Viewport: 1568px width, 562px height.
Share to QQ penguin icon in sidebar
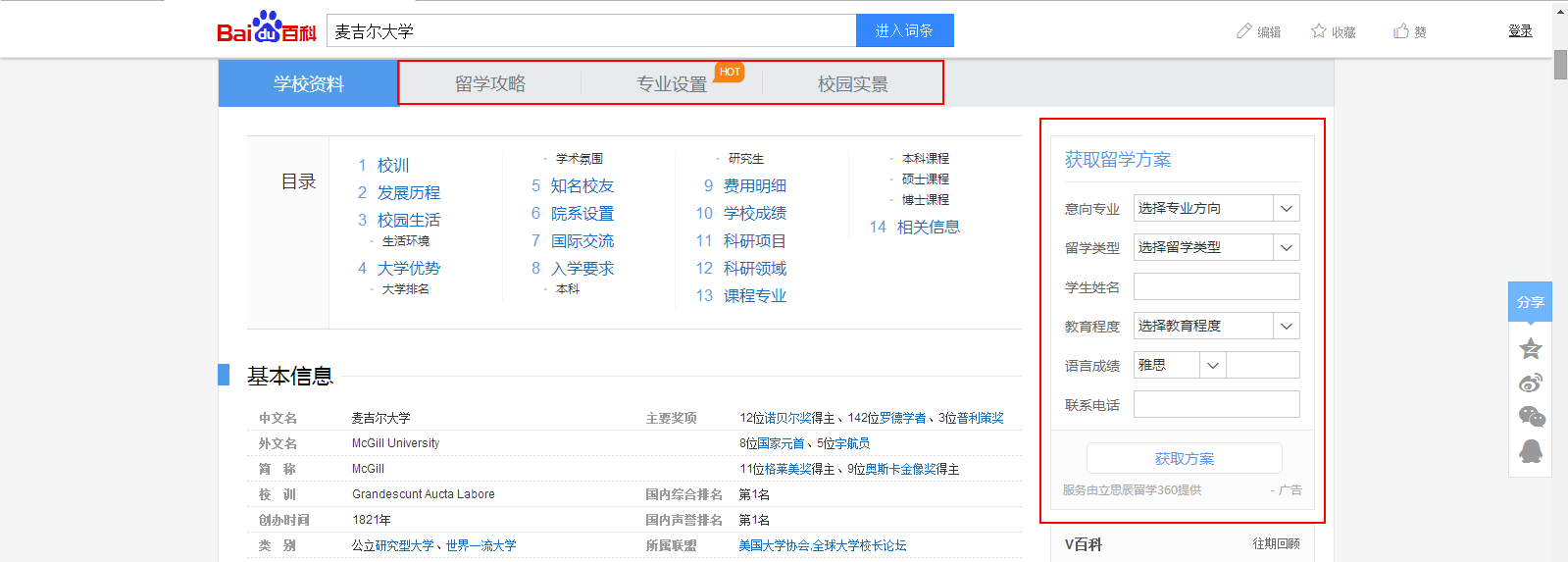pos(1530,451)
